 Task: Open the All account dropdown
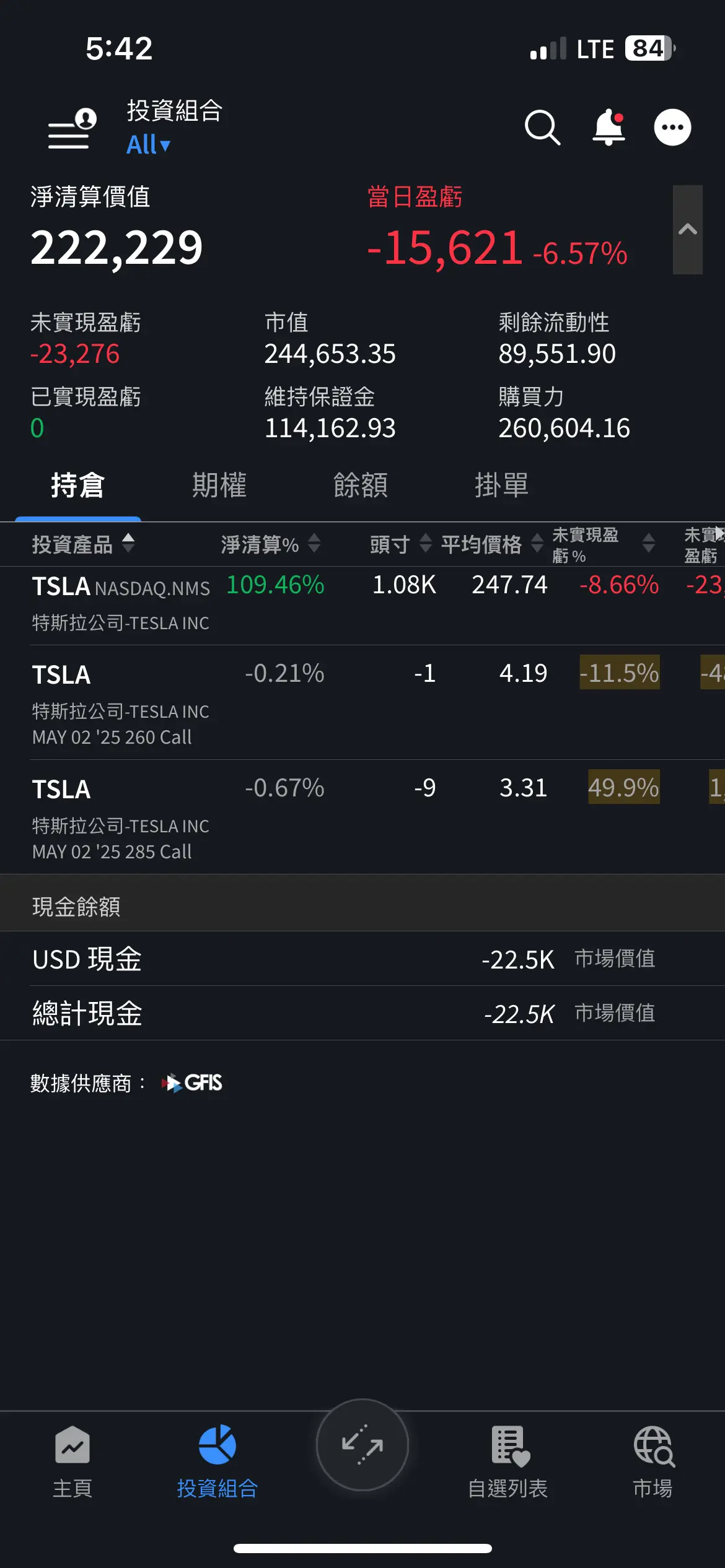coord(148,145)
